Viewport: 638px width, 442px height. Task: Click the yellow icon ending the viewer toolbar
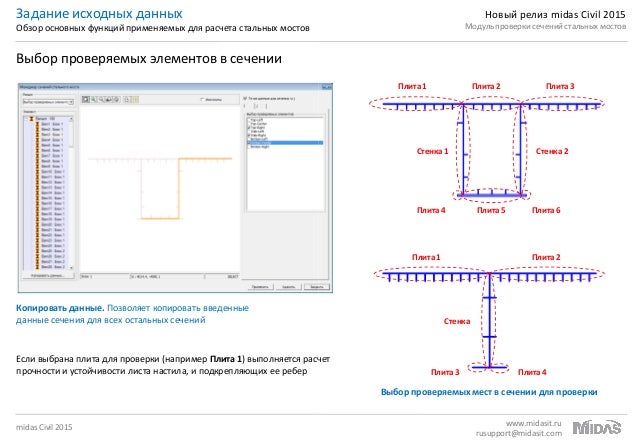(x=135, y=99)
